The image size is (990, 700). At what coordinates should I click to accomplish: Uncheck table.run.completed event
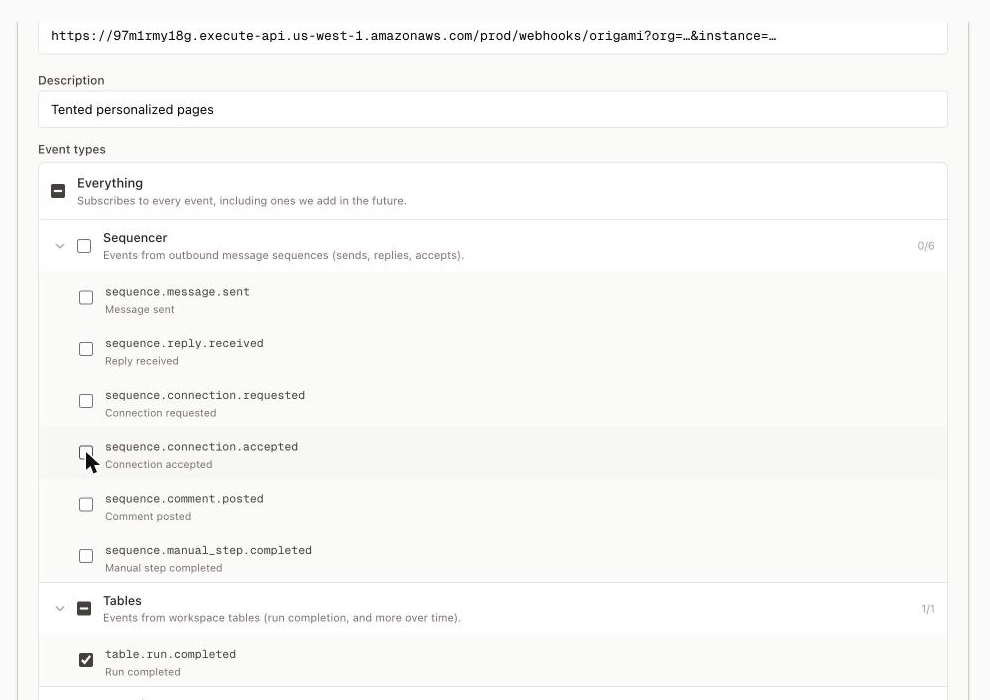tap(86, 660)
